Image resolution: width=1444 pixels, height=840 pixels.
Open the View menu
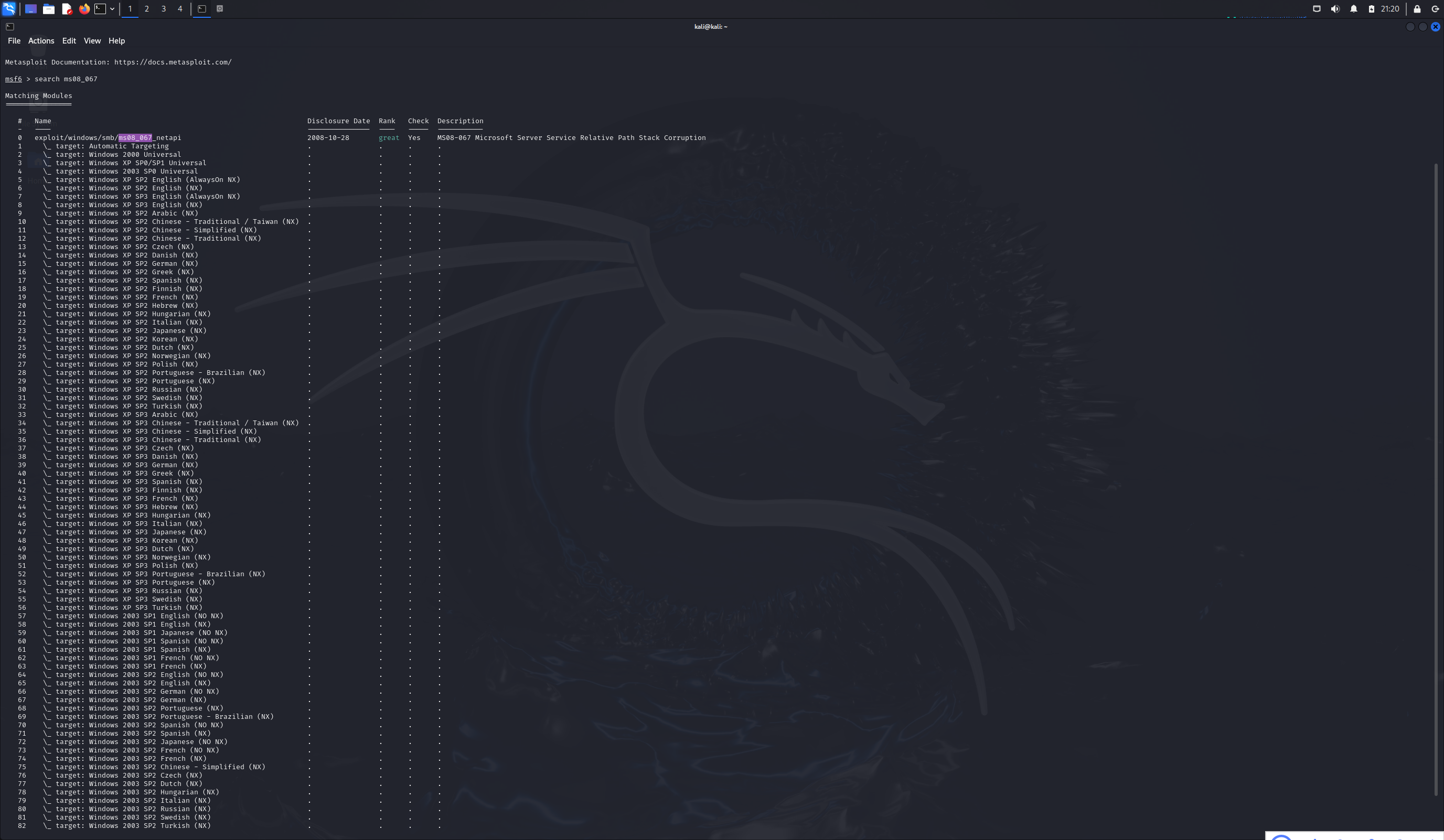point(92,41)
